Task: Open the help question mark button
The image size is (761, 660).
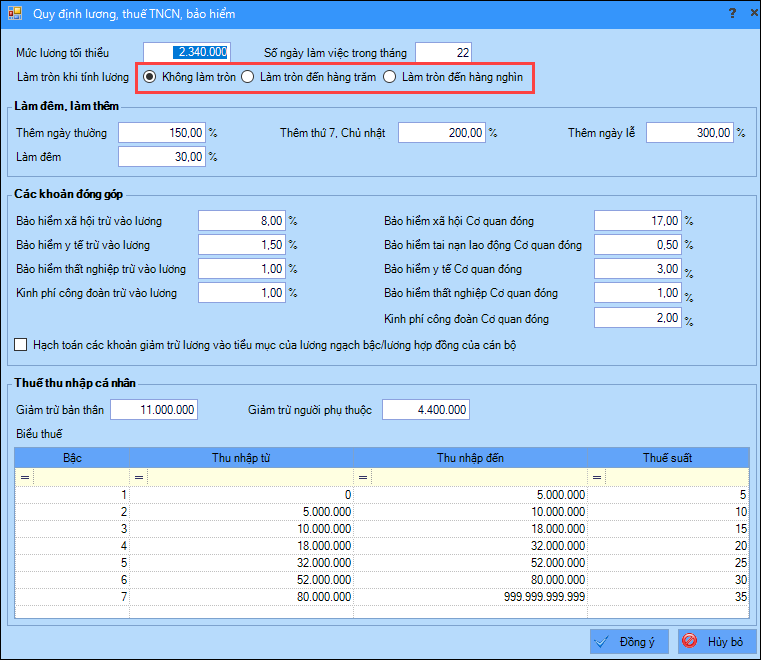Action: (x=732, y=13)
